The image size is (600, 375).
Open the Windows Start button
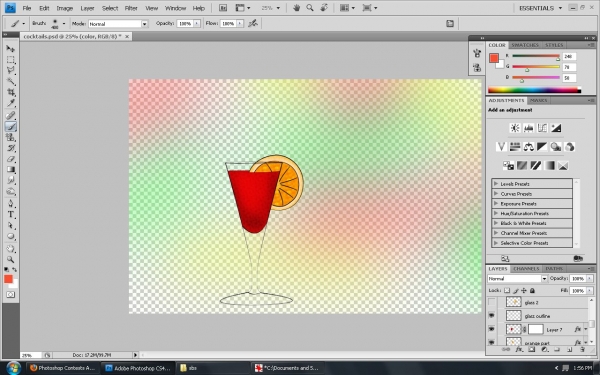coord(13,368)
